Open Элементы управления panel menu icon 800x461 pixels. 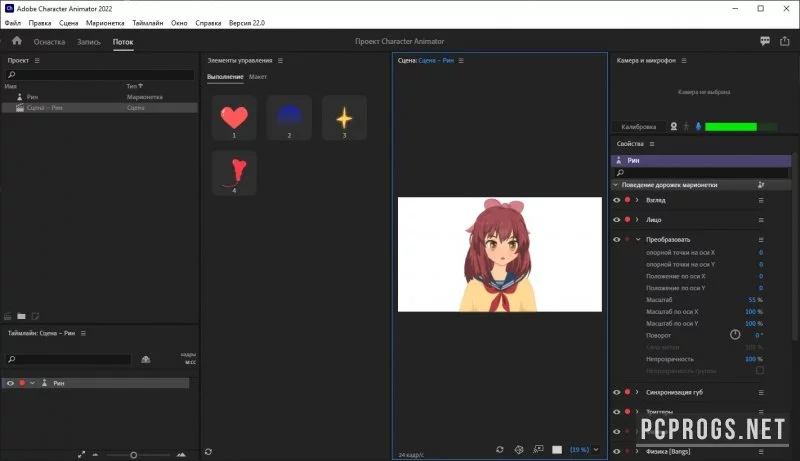point(280,60)
